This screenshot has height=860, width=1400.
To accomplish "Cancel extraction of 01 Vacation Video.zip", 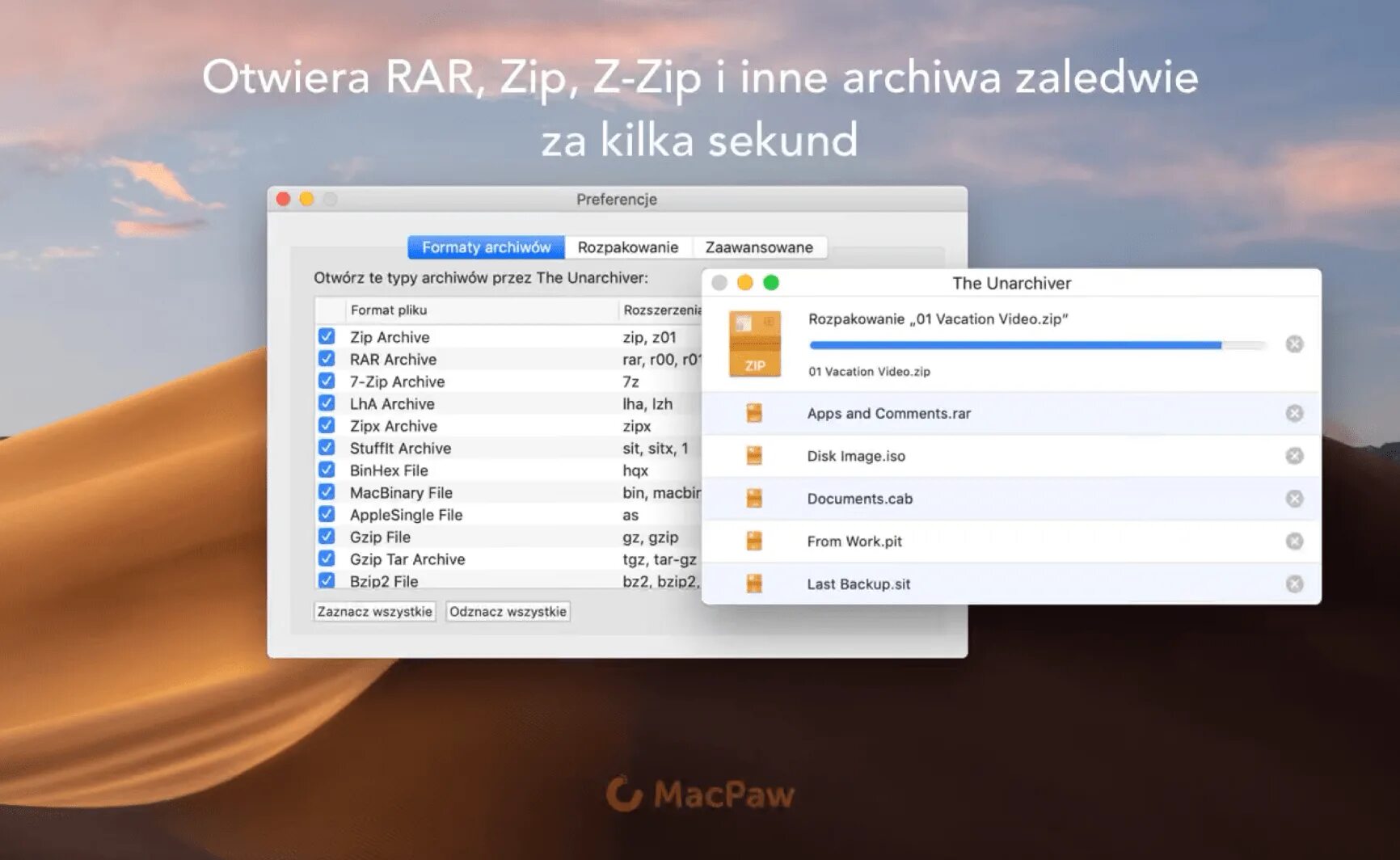I will tap(1294, 344).
